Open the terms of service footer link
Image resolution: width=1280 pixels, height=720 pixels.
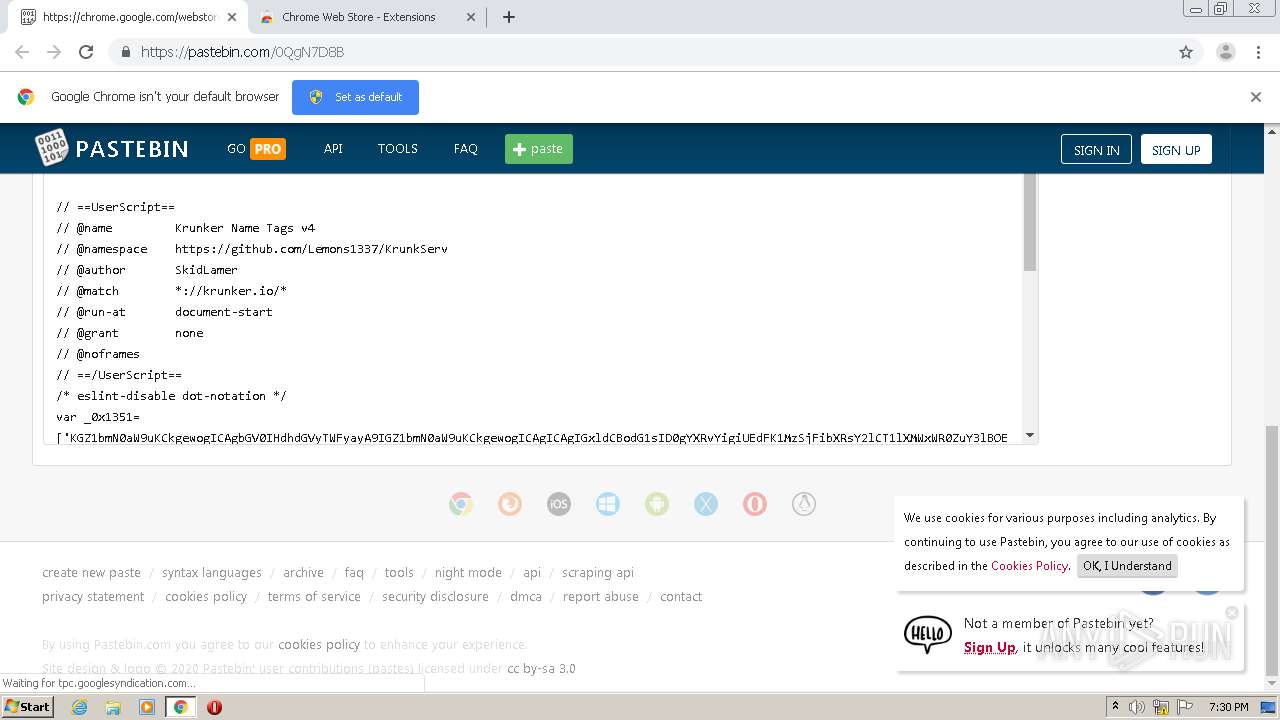[314, 597]
